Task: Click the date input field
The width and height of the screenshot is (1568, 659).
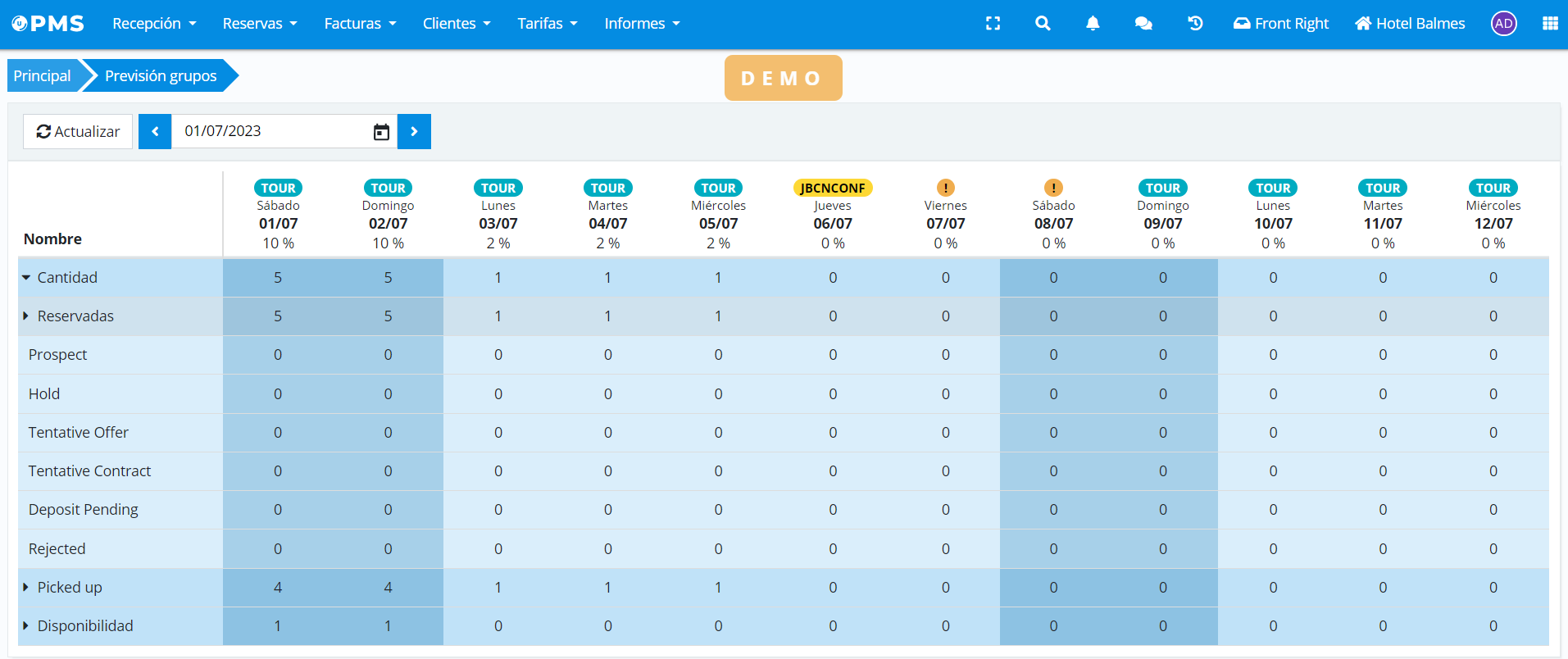Action: coord(270,132)
